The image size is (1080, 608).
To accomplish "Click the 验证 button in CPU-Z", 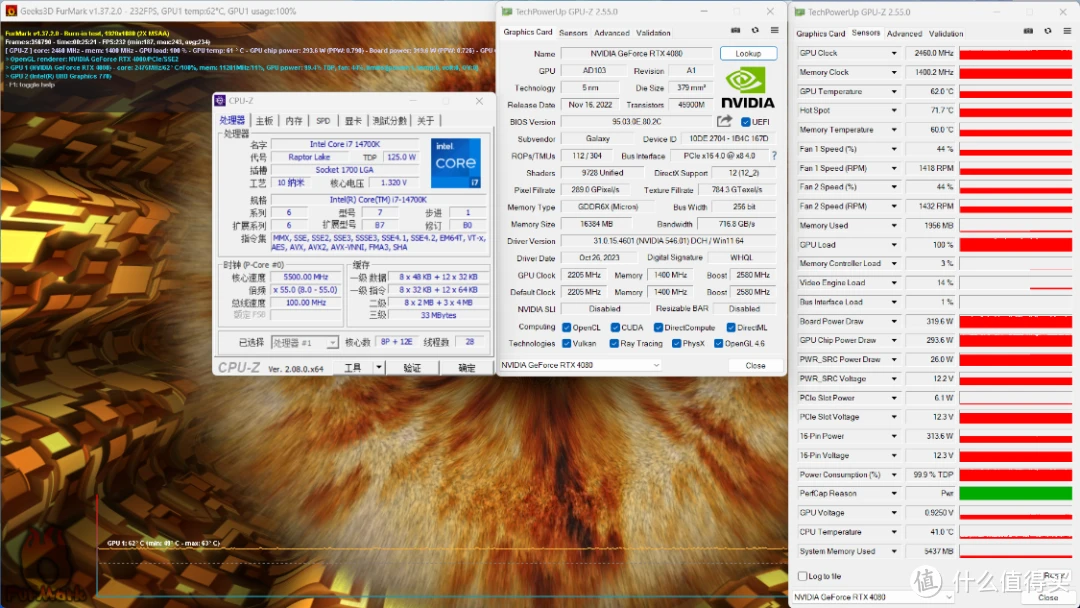I will pos(412,368).
